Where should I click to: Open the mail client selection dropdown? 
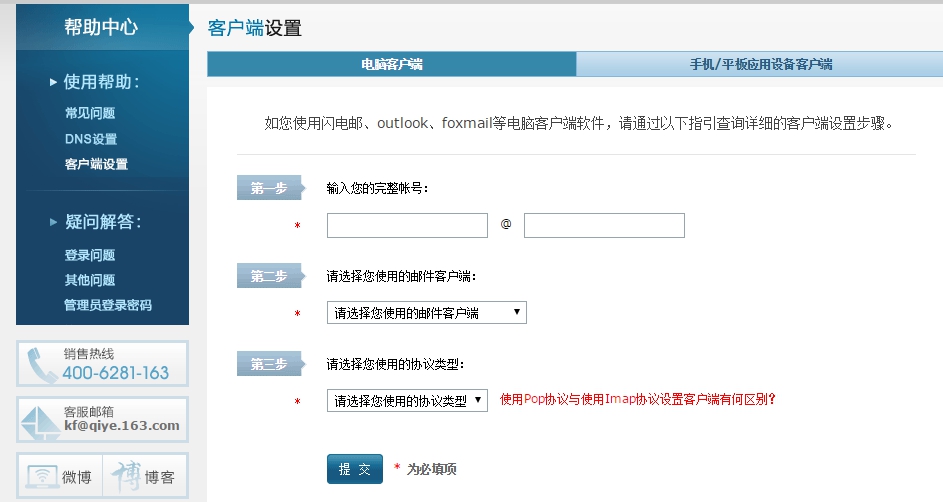[x=426, y=313]
